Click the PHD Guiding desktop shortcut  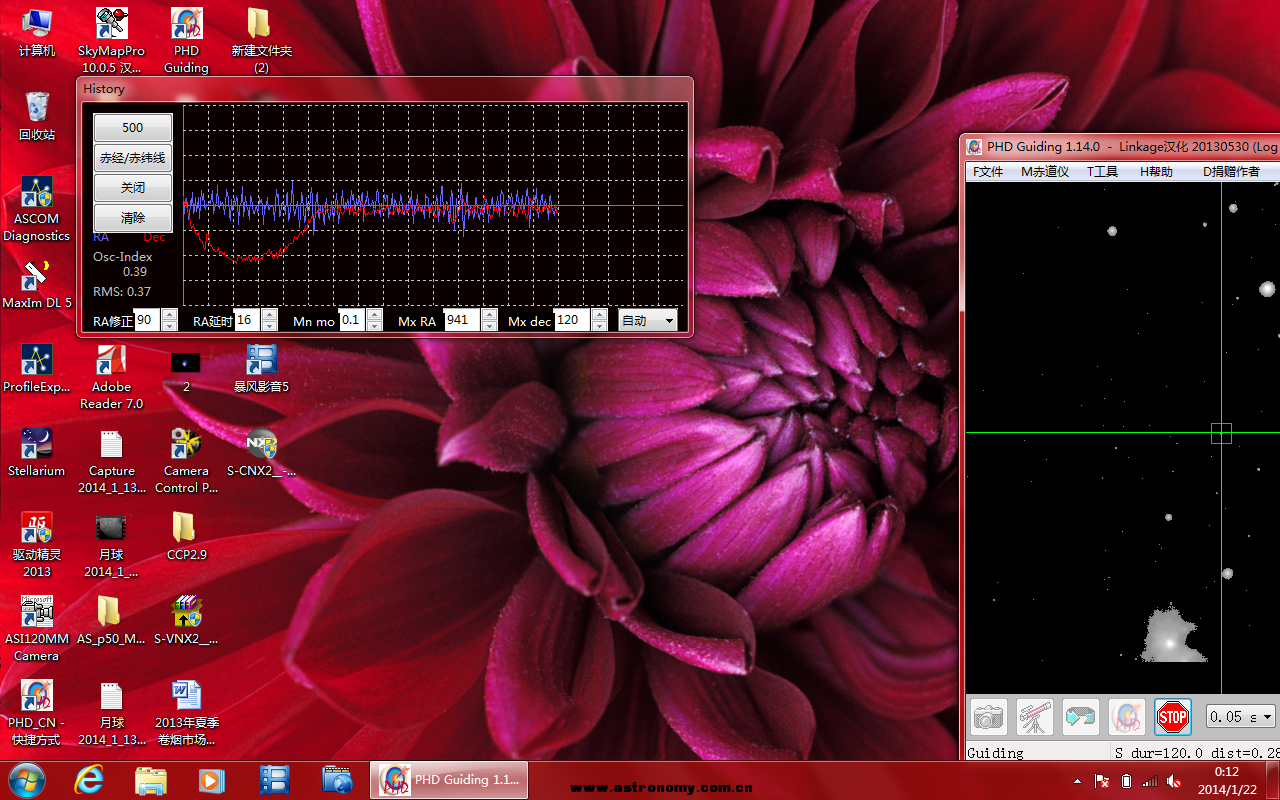(186, 41)
